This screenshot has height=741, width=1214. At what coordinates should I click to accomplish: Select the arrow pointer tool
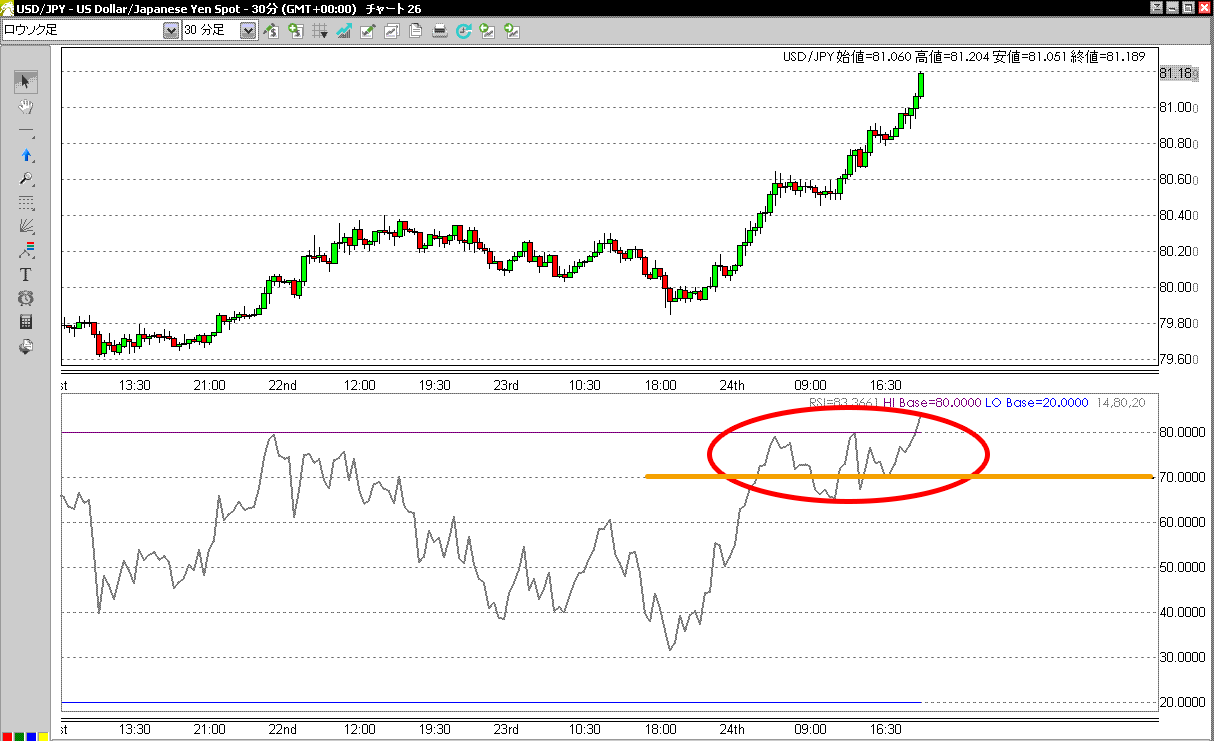[26, 82]
